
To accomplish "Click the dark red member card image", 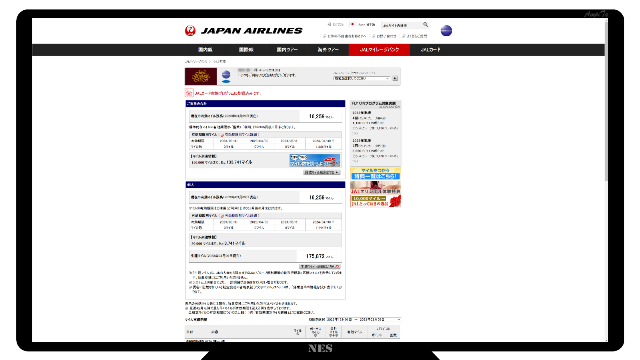I will (x=201, y=76).
